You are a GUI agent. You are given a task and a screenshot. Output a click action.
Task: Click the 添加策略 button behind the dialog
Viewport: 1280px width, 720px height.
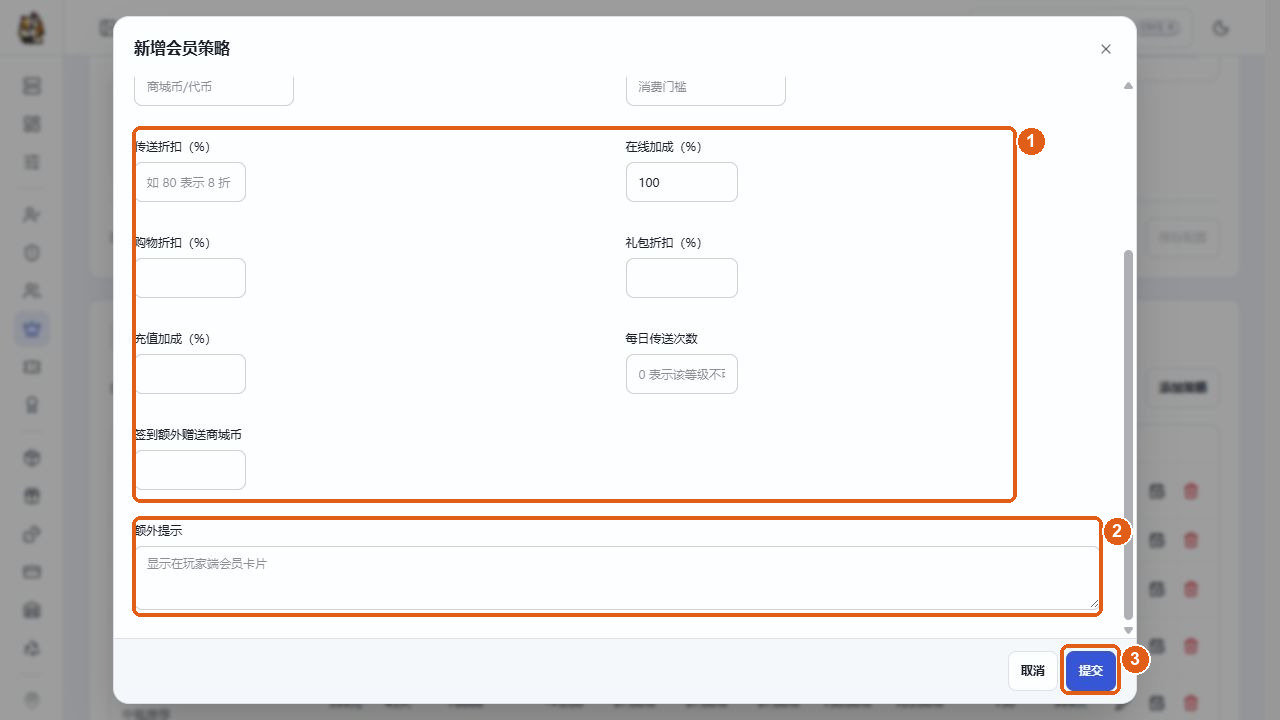1183,387
